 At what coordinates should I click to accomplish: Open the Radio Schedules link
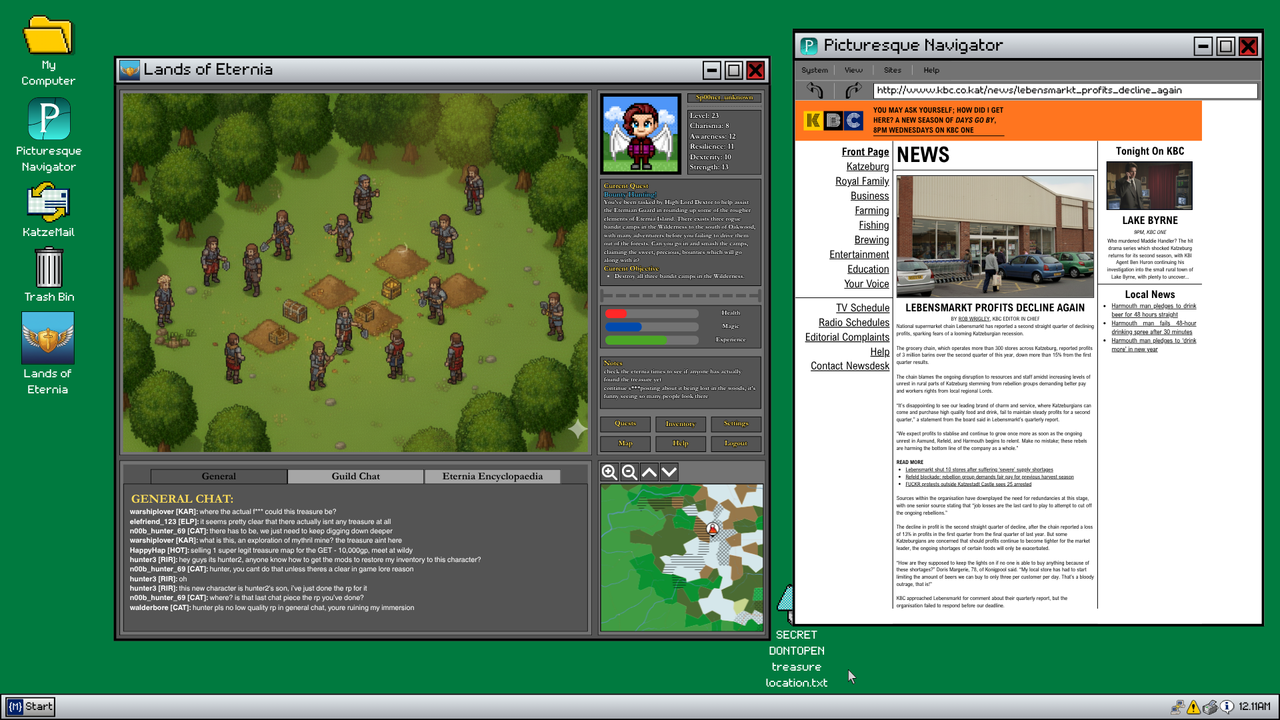(x=854, y=323)
